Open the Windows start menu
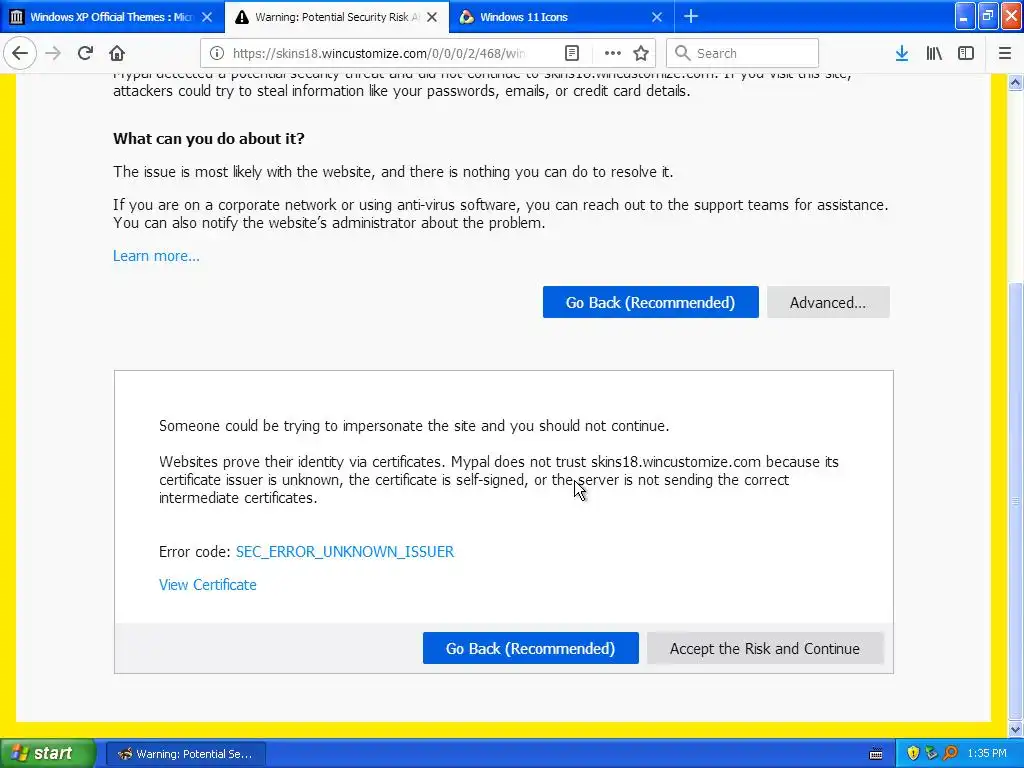Image resolution: width=1024 pixels, height=768 pixels. (47, 754)
